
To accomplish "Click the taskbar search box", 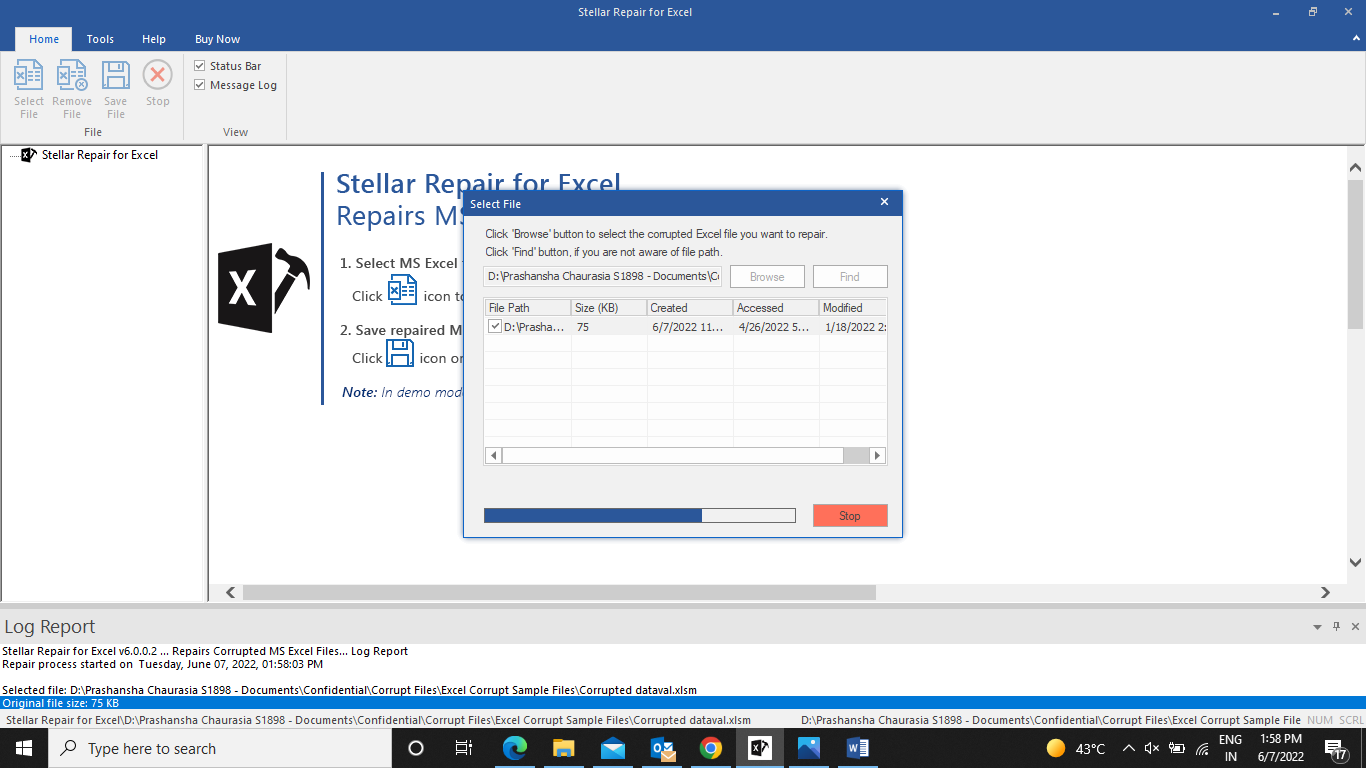I will [220, 748].
